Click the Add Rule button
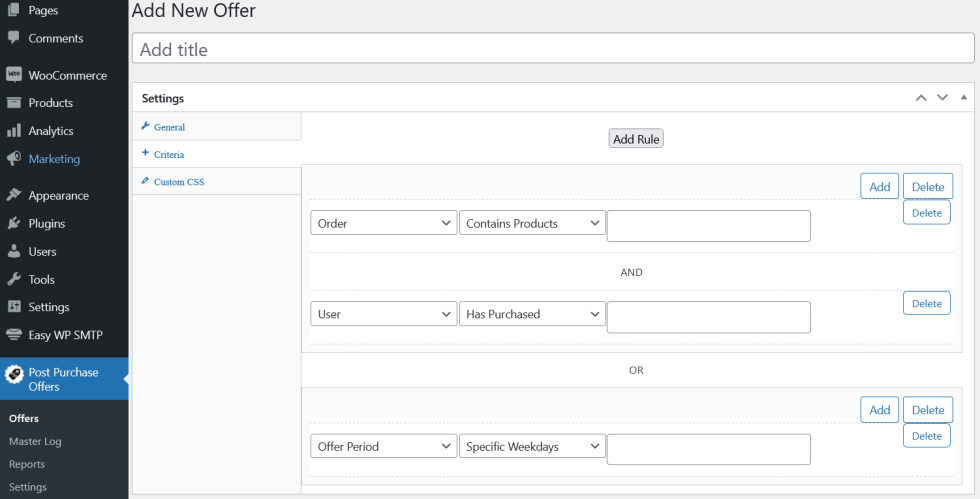 pyautogui.click(x=636, y=139)
